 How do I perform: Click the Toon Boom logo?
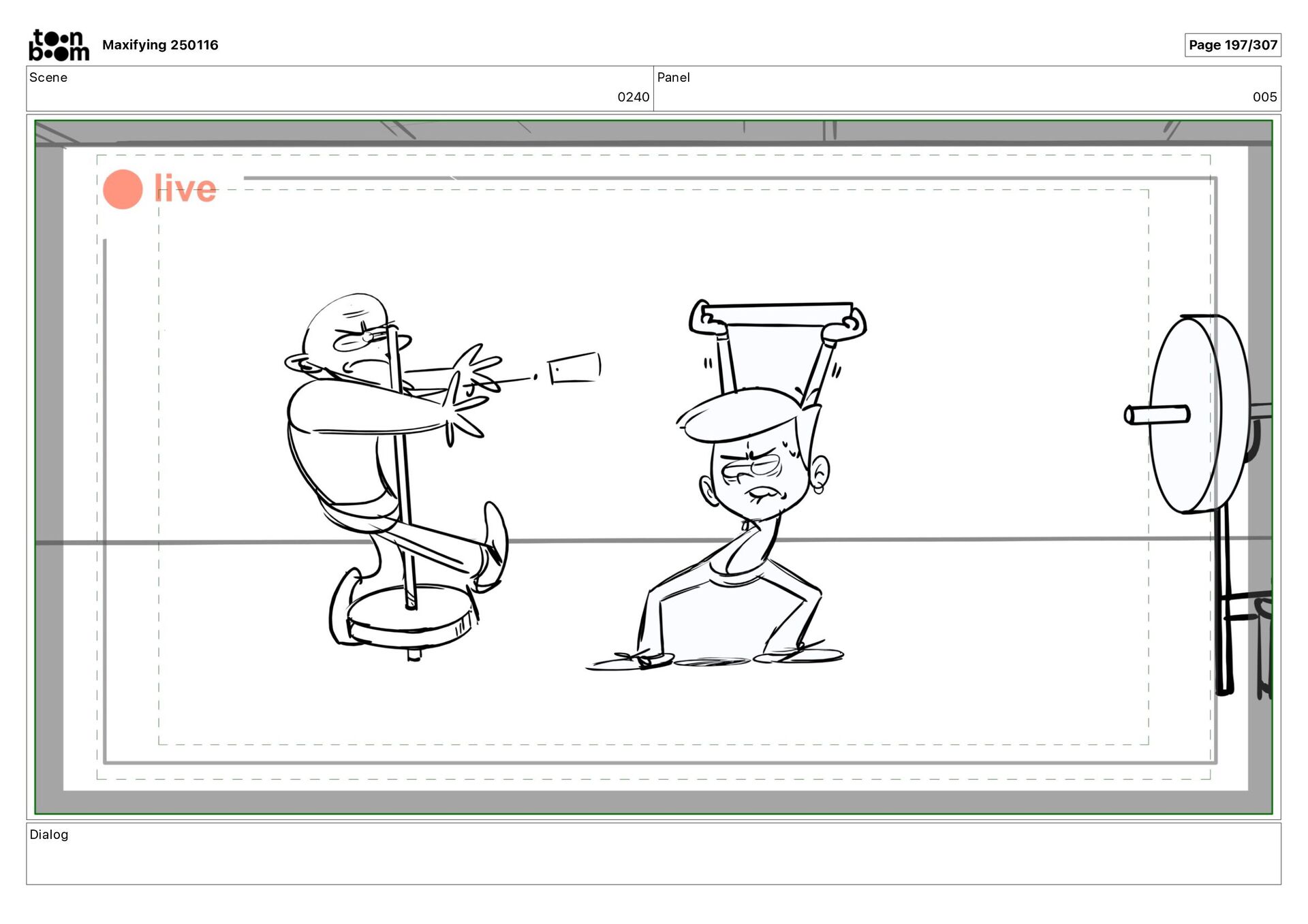[x=59, y=45]
